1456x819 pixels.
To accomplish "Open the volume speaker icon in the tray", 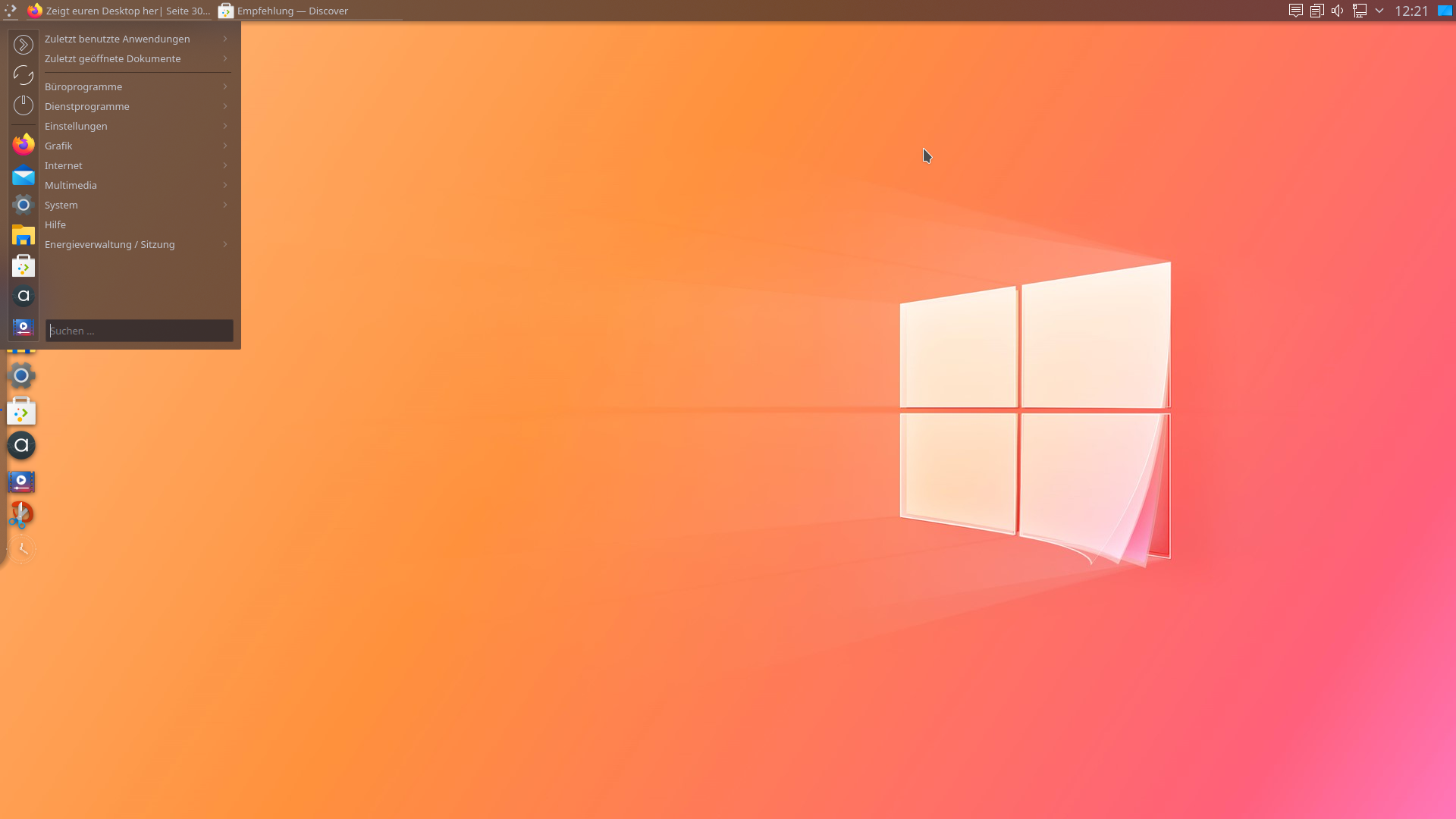I will coord(1338,11).
